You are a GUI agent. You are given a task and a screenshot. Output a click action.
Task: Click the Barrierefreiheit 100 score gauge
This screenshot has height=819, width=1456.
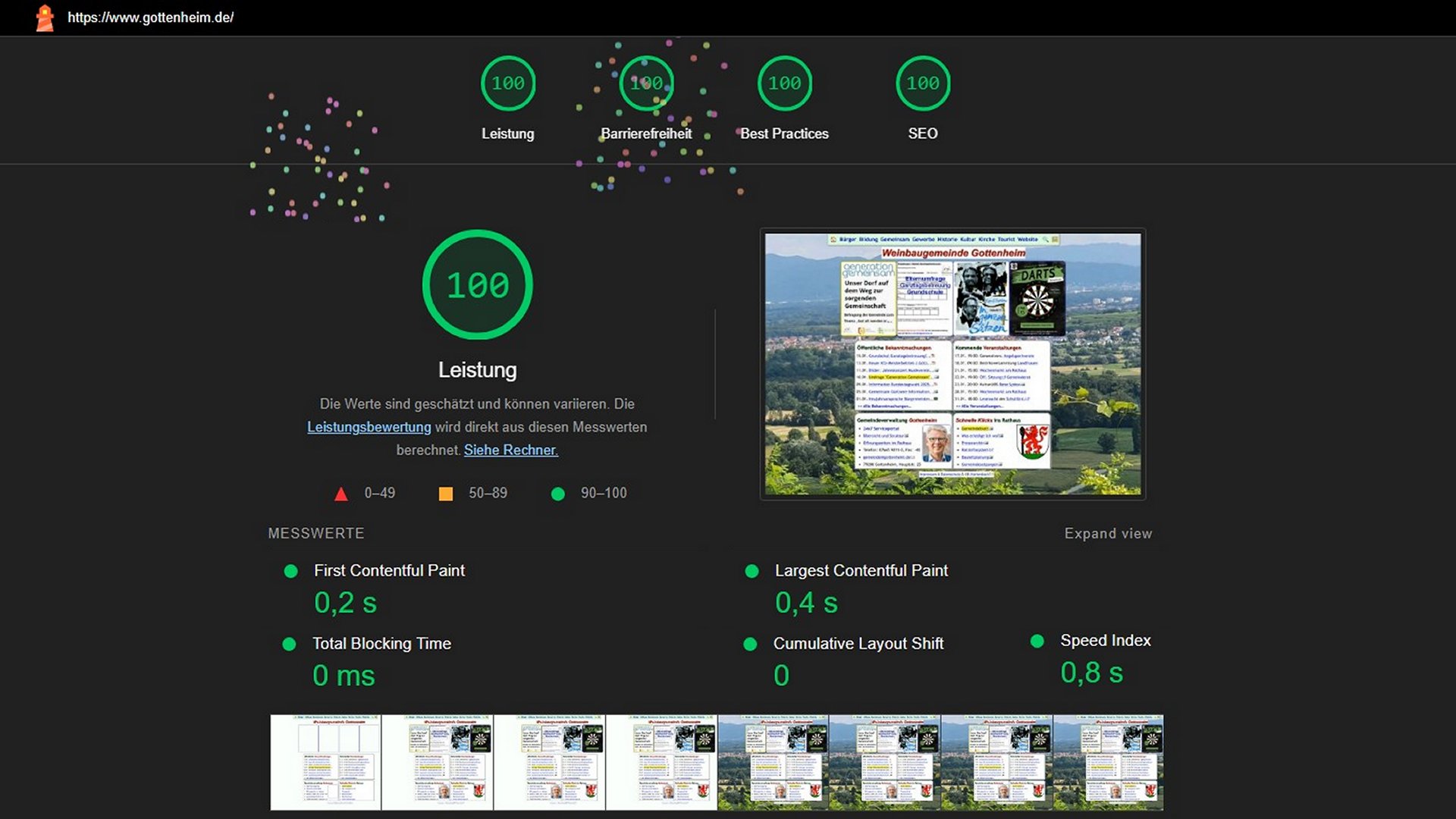pyautogui.click(x=646, y=83)
